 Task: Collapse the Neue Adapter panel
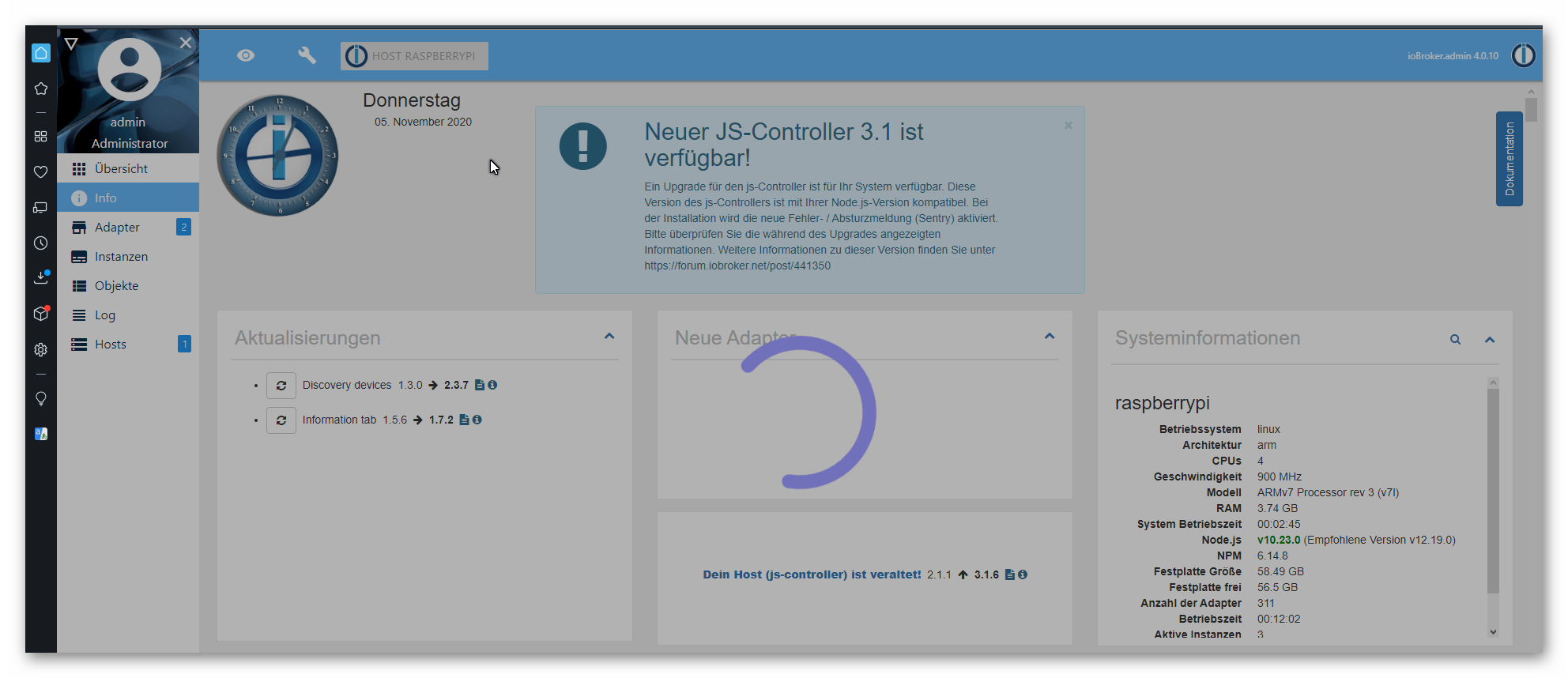1050,337
